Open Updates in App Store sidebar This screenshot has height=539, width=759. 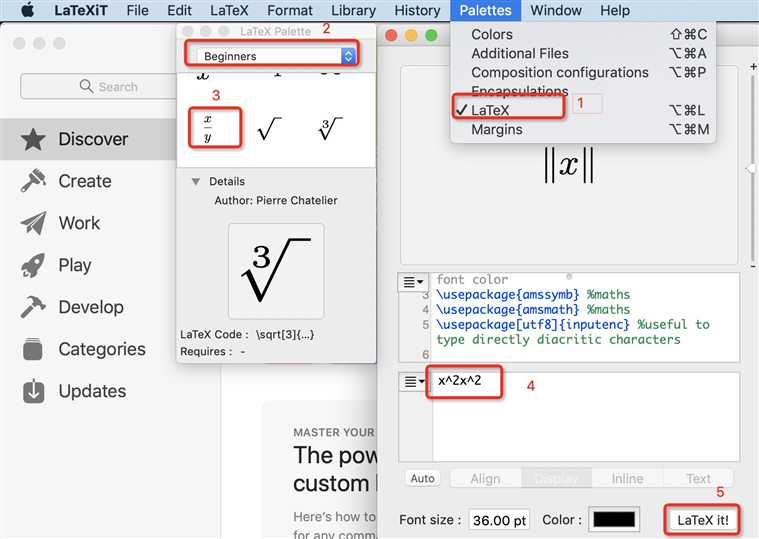[88, 391]
